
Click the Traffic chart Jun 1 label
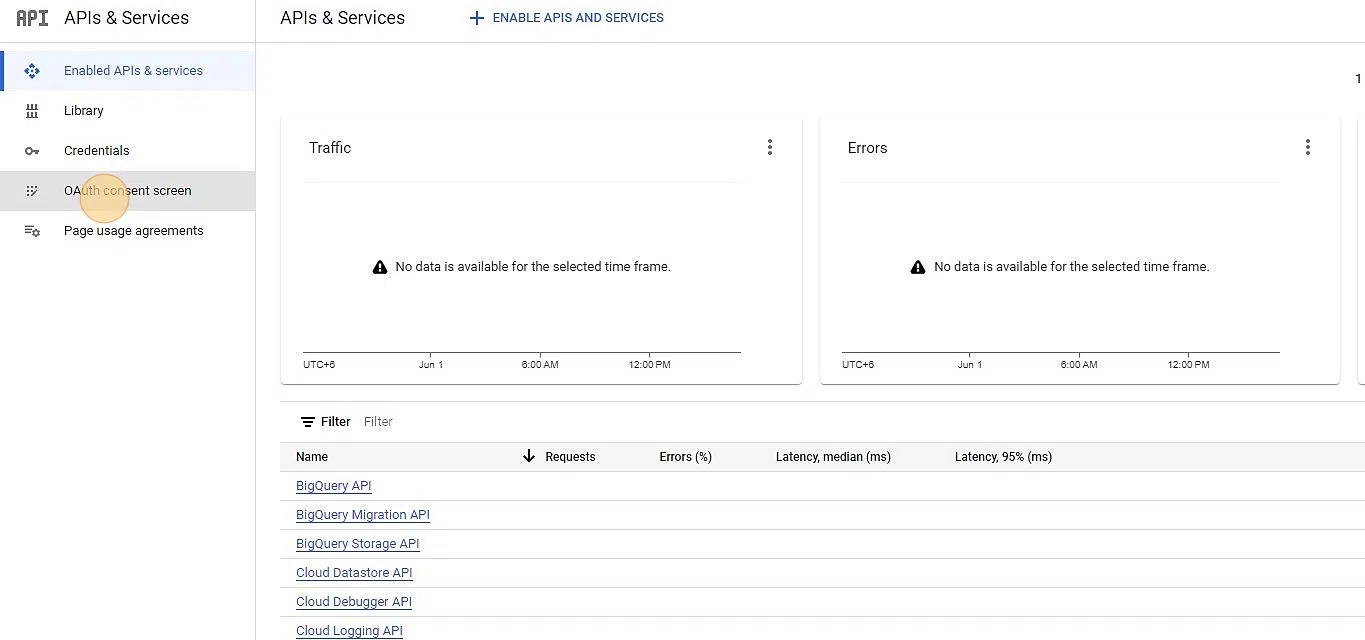point(431,365)
